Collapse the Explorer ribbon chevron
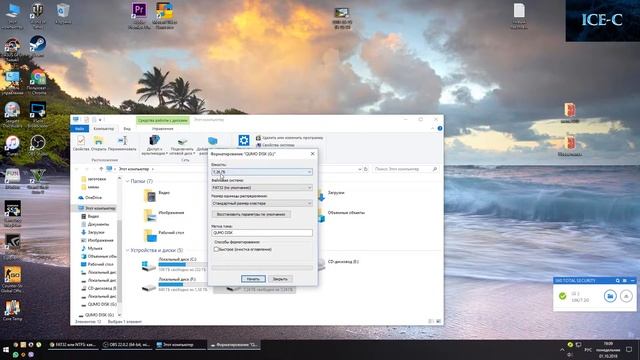Image resolution: width=640 pixels, height=360 pixels. 432,128
